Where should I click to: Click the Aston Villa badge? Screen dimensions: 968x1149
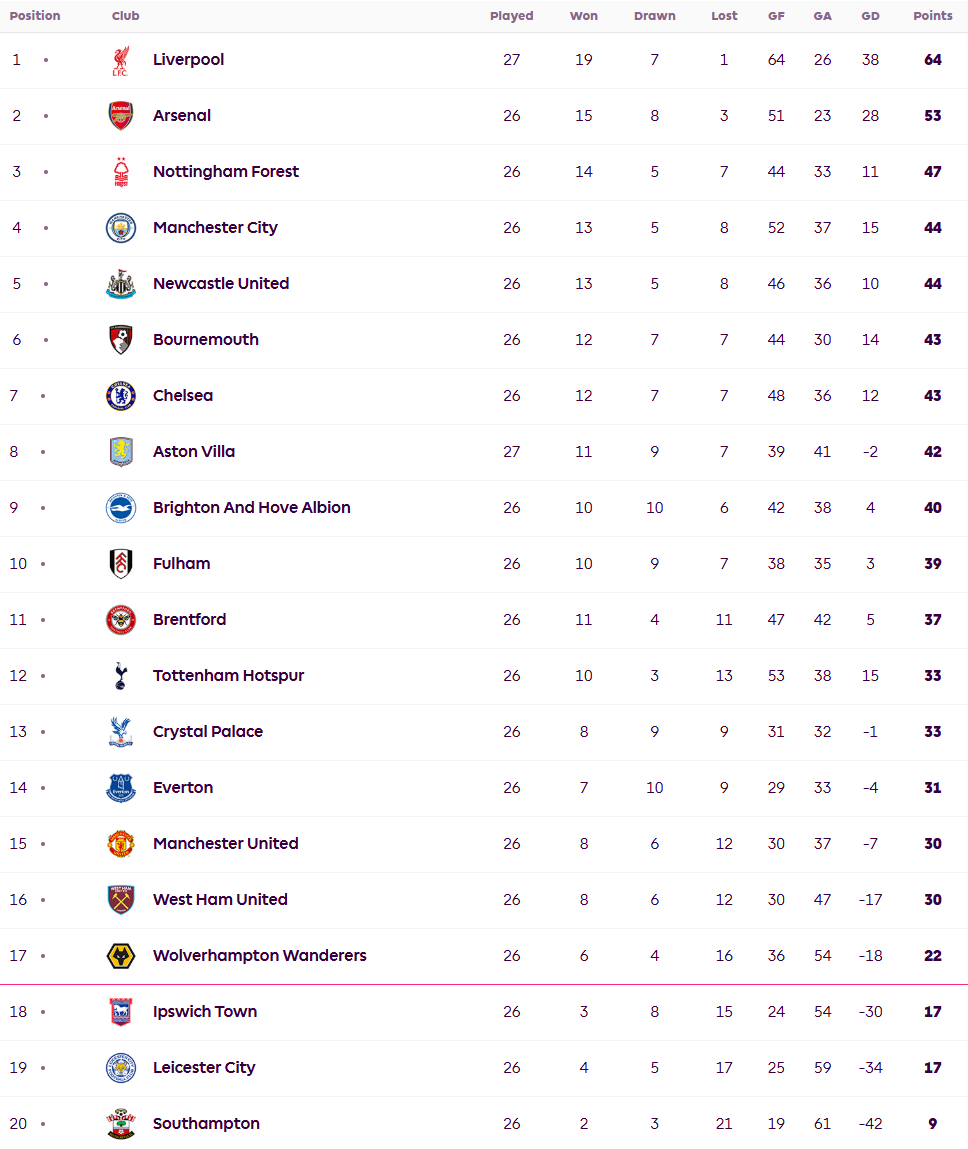[x=121, y=452]
